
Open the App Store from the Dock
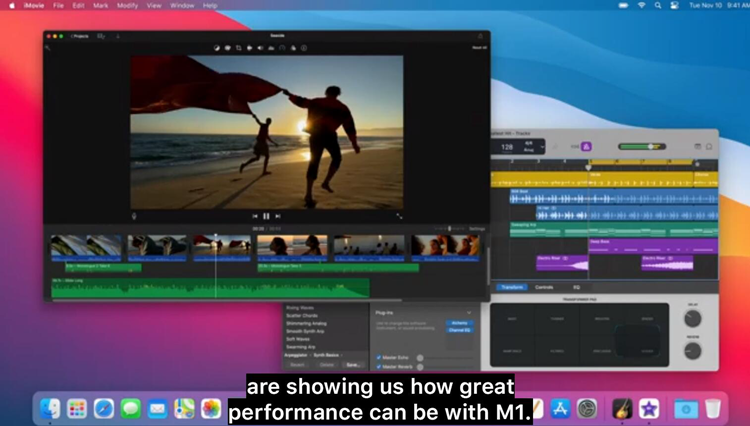pos(560,409)
